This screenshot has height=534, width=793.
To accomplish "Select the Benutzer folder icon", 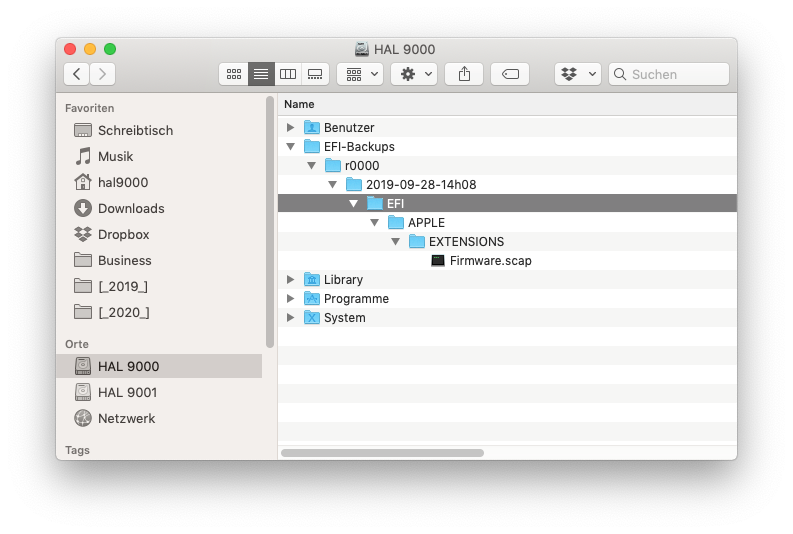I will (x=312, y=127).
